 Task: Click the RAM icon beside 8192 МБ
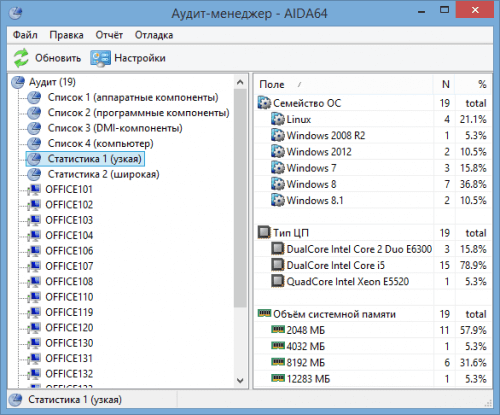coord(278,362)
